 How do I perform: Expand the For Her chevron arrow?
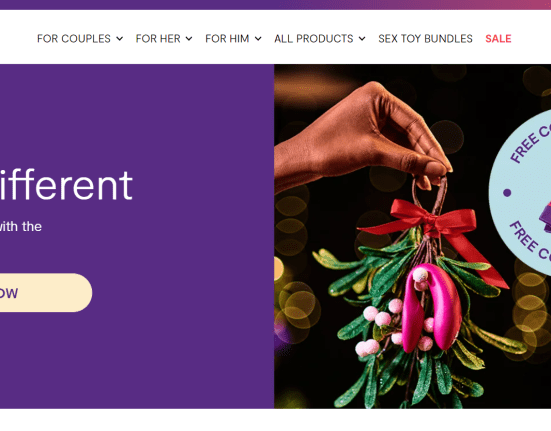[189, 39]
